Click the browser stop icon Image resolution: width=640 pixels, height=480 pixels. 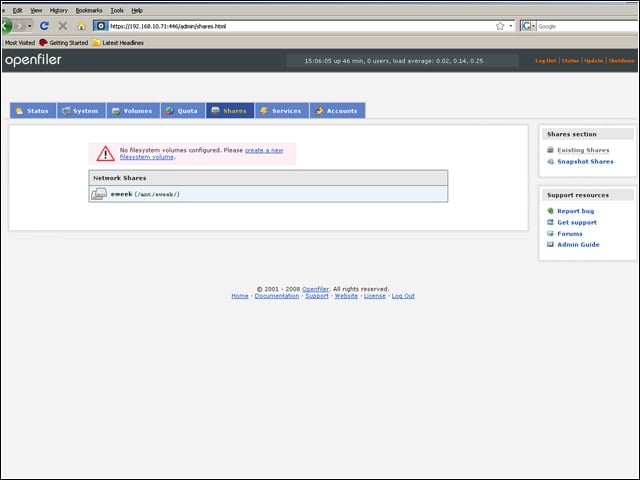click(x=62, y=26)
